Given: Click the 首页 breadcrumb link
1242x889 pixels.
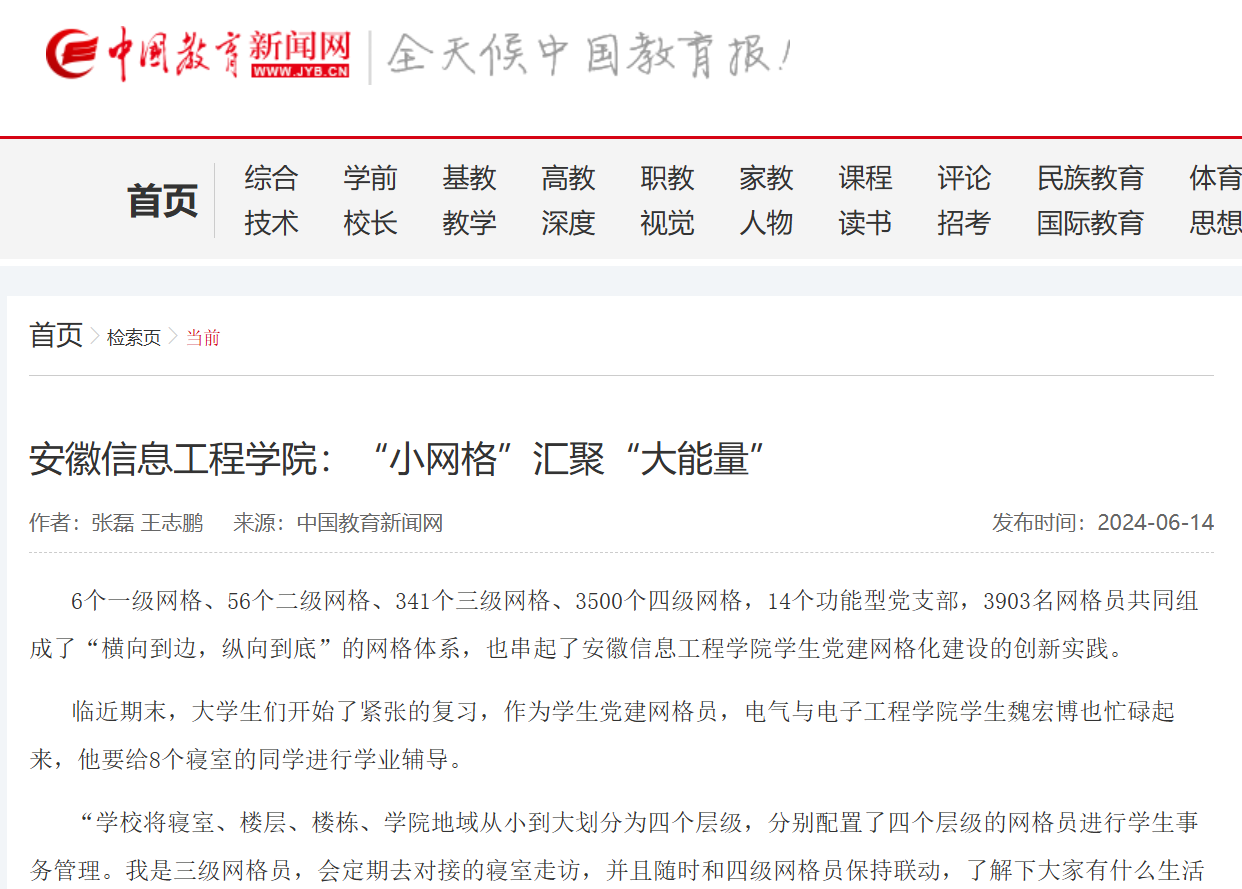Looking at the screenshot, I should coord(55,337).
